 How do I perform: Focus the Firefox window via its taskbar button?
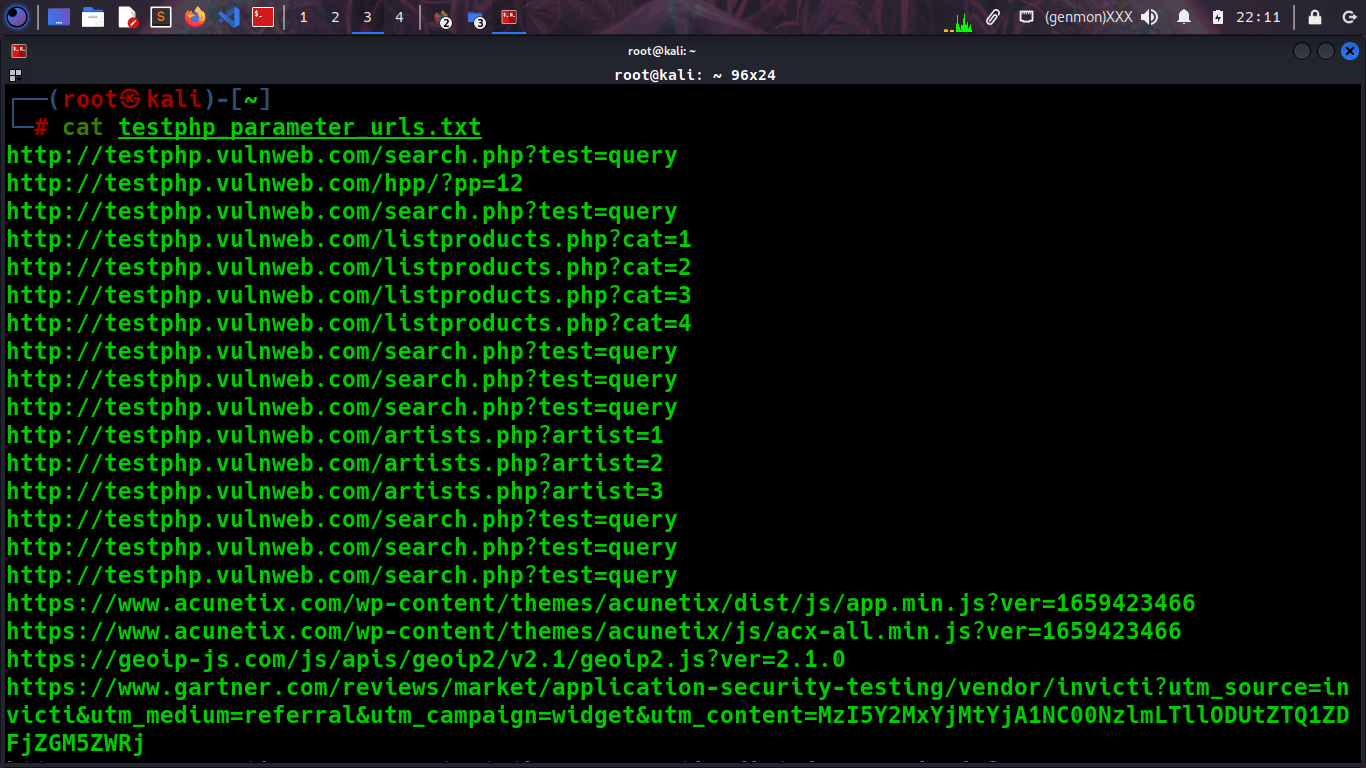444,16
